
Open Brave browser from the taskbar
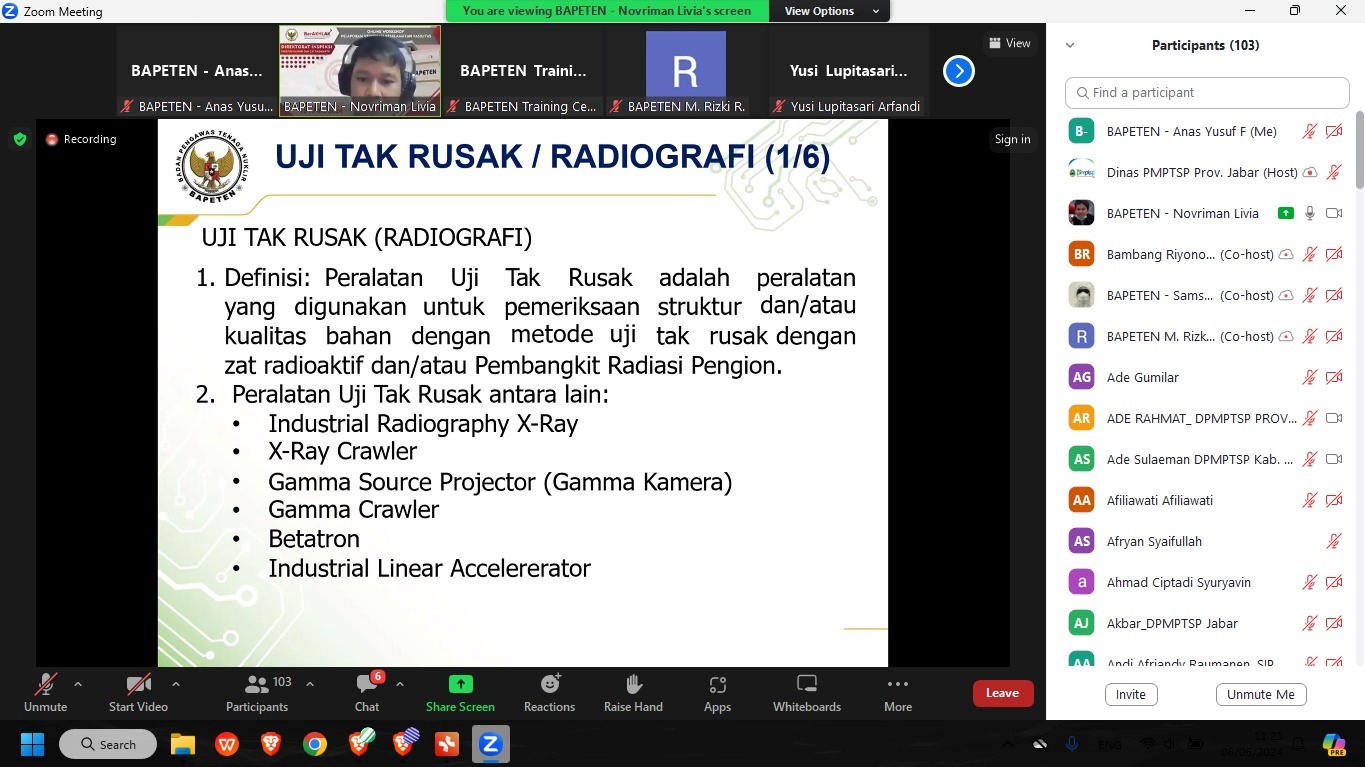click(270, 744)
